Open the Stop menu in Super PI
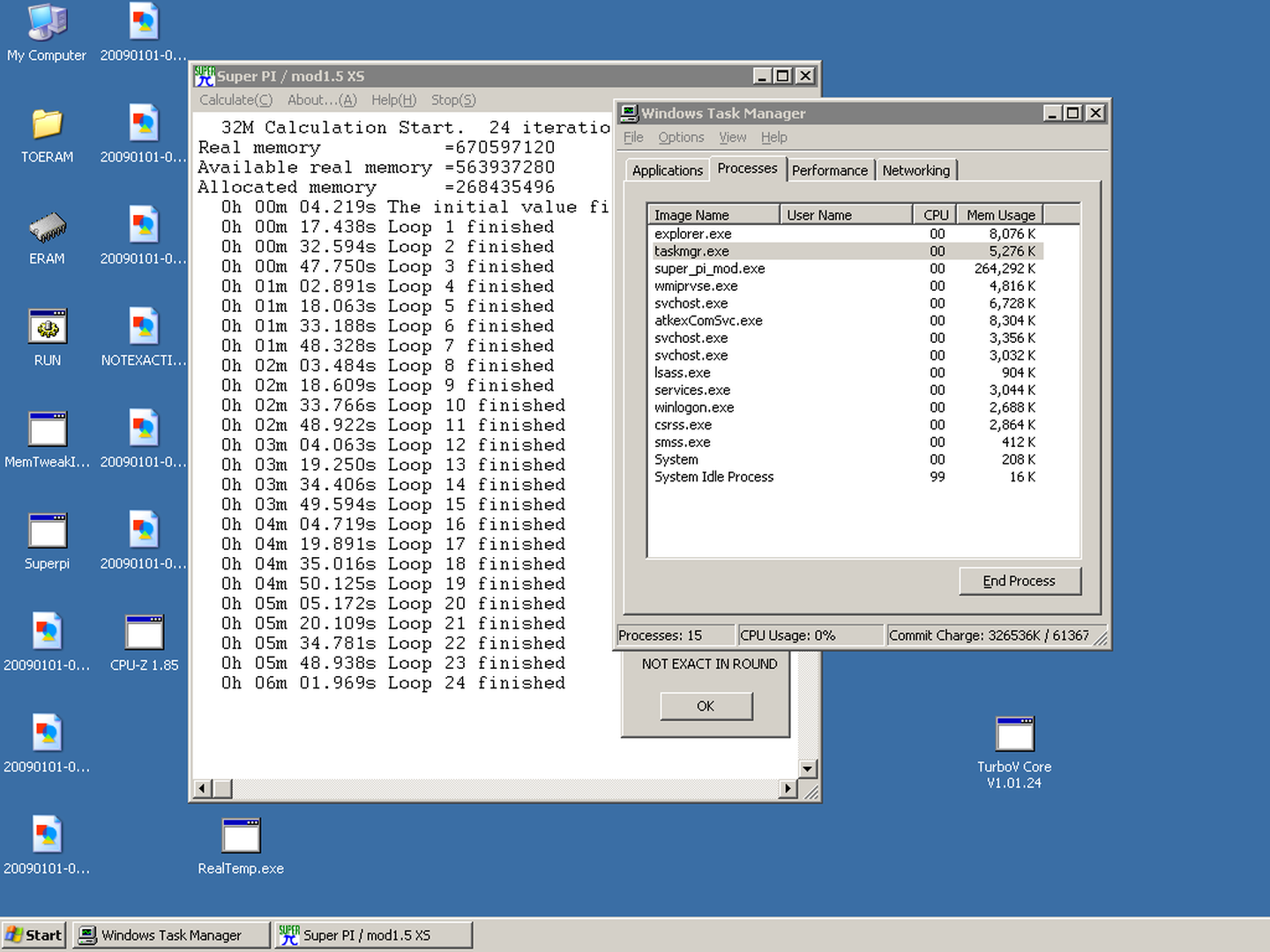This screenshot has height=952, width=1270. pos(453,100)
